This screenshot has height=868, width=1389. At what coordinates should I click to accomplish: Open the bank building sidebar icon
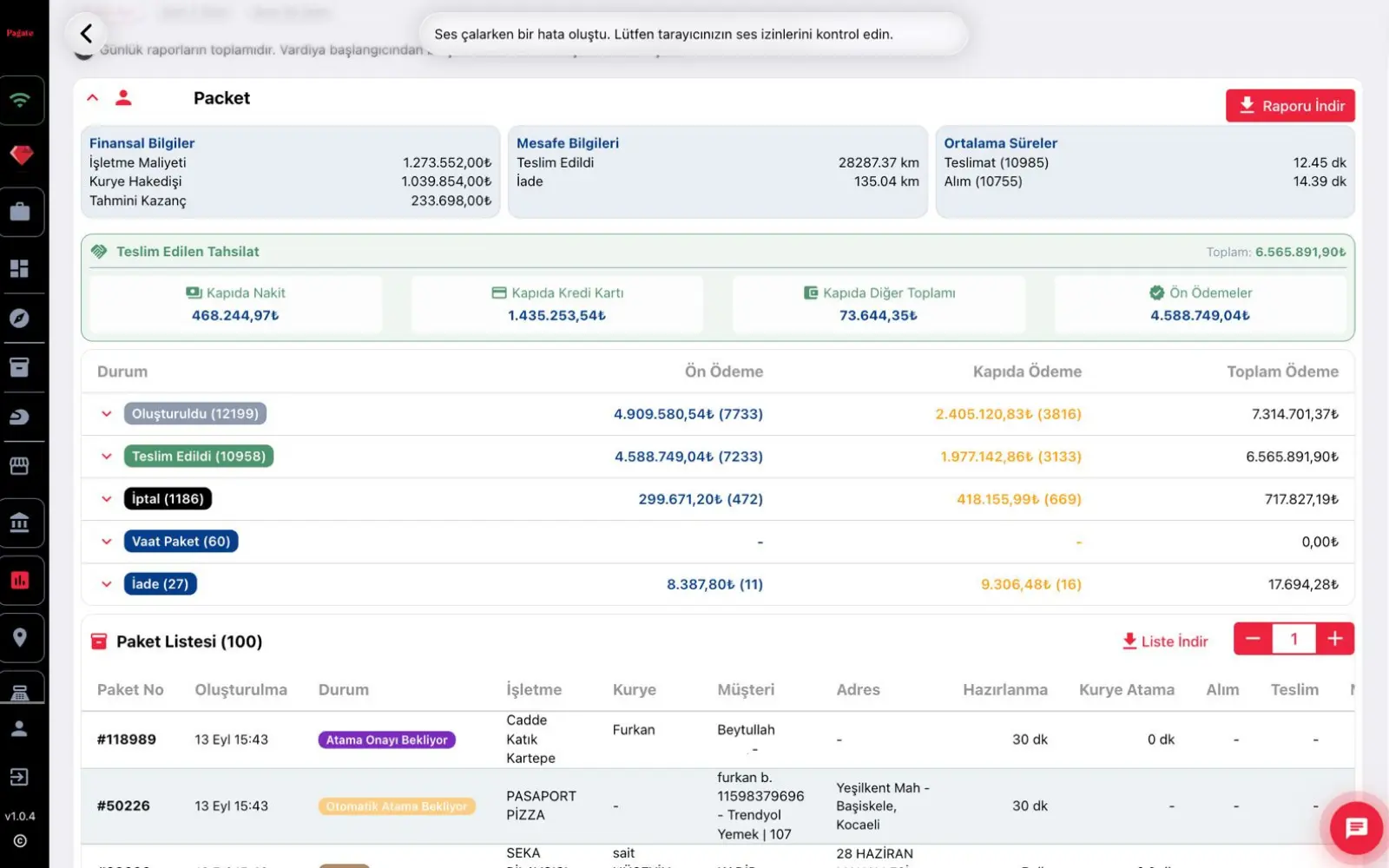click(x=20, y=523)
